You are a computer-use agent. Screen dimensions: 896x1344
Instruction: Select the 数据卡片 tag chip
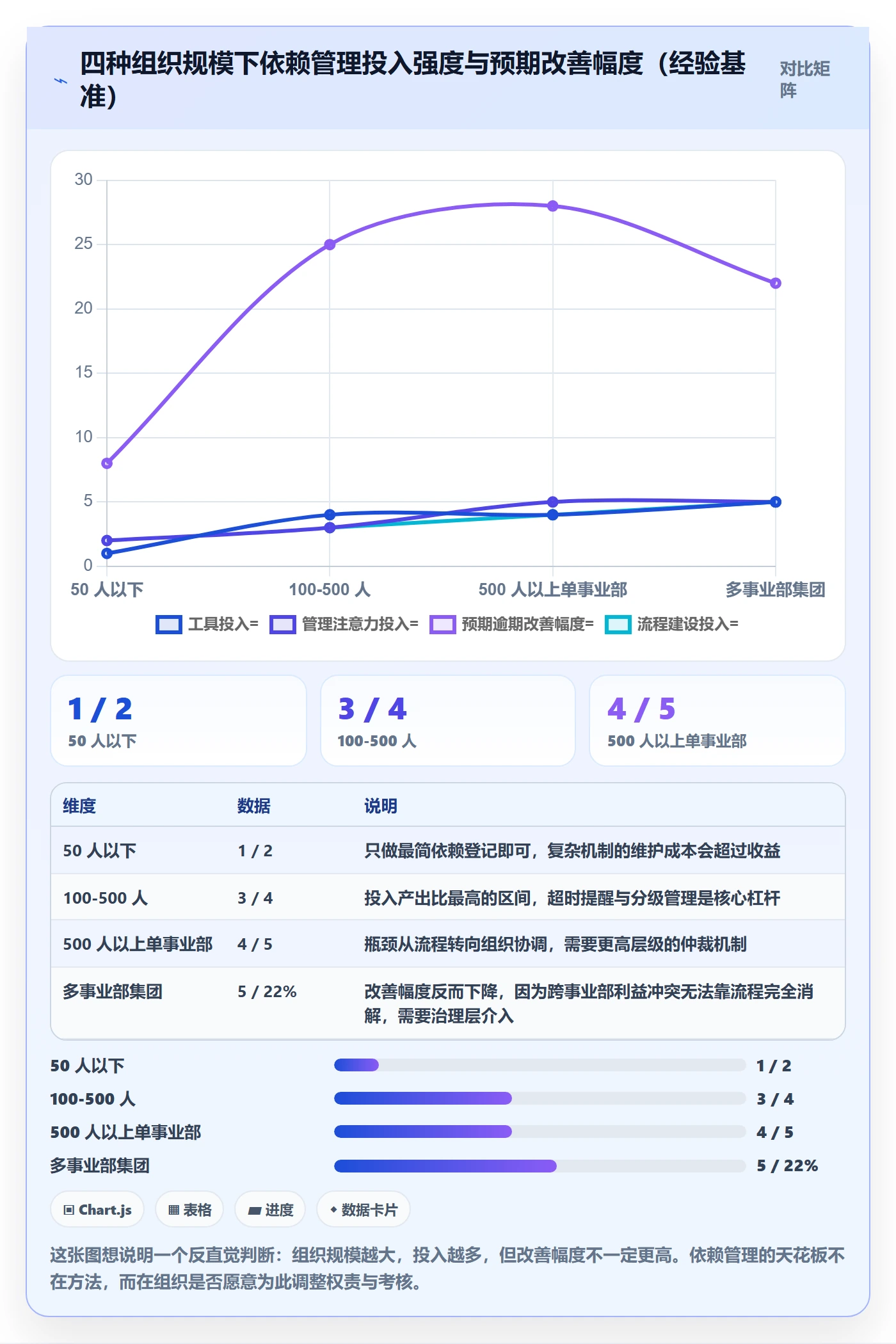[x=364, y=1210]
